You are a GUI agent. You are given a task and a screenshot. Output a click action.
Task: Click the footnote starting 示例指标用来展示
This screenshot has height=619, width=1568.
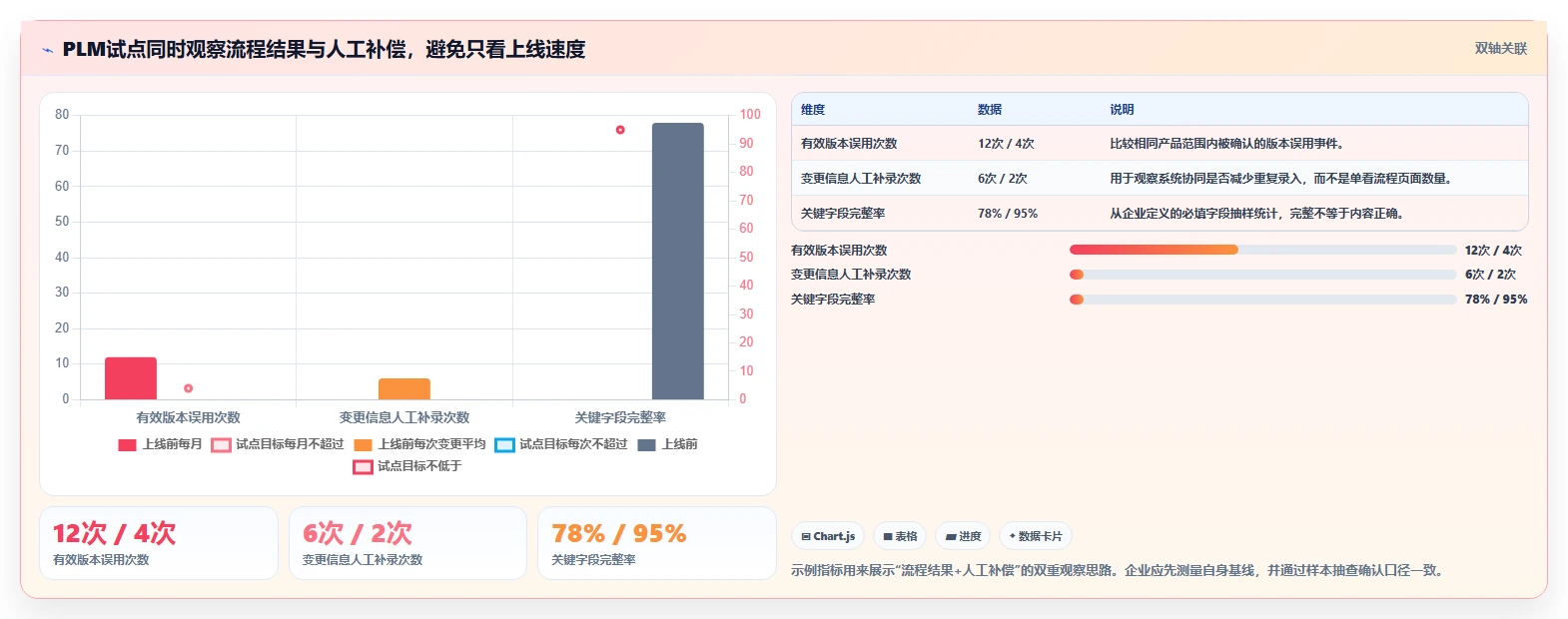(1120, 571)
